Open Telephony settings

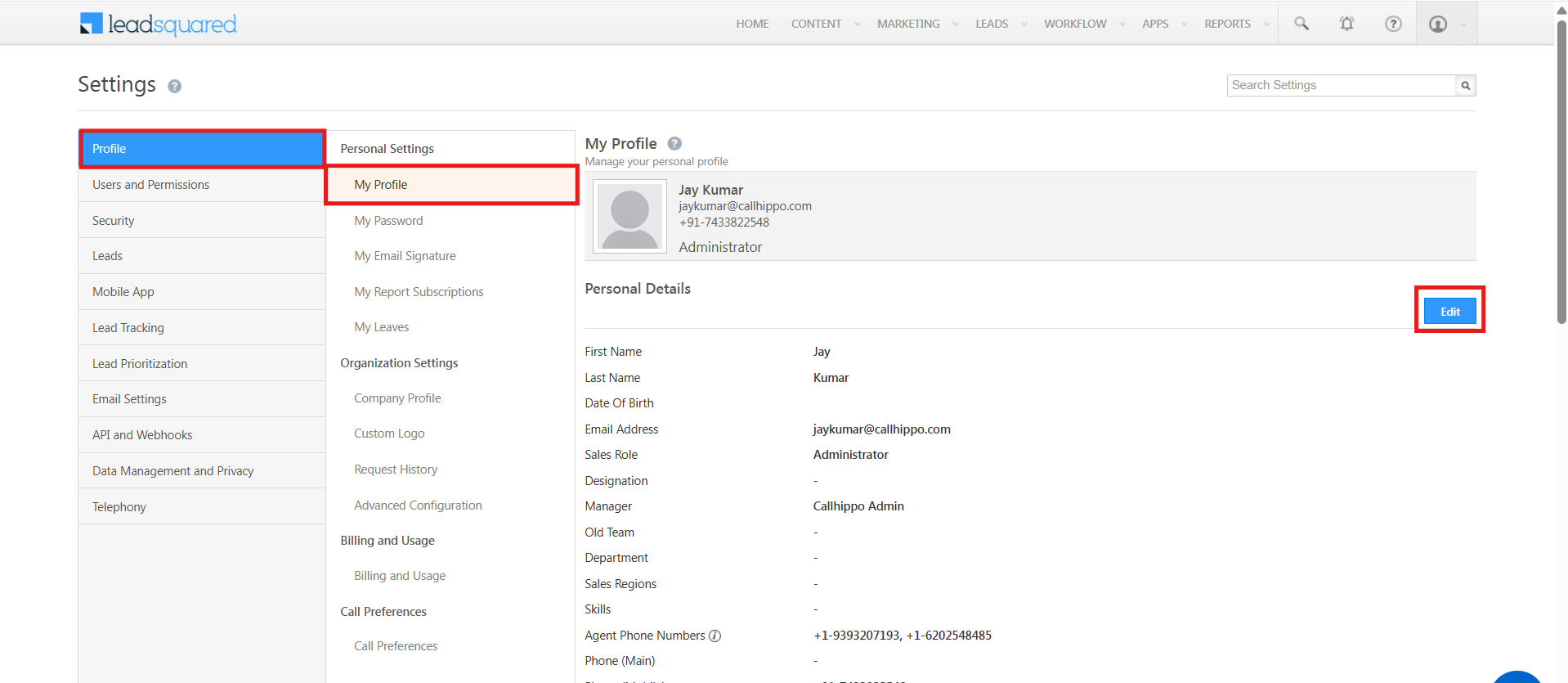click(x=202, y=507)
